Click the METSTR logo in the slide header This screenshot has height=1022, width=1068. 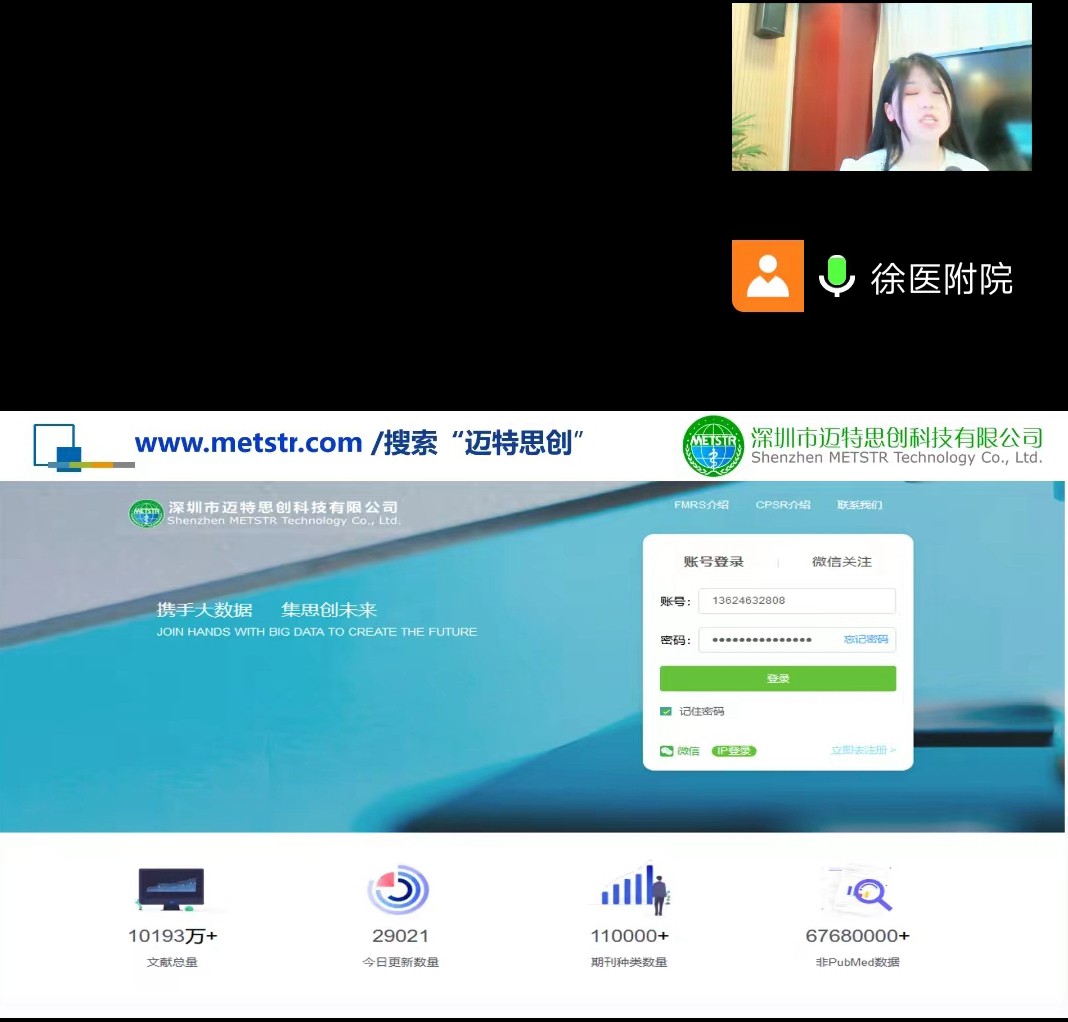click(x=713, y=445)
